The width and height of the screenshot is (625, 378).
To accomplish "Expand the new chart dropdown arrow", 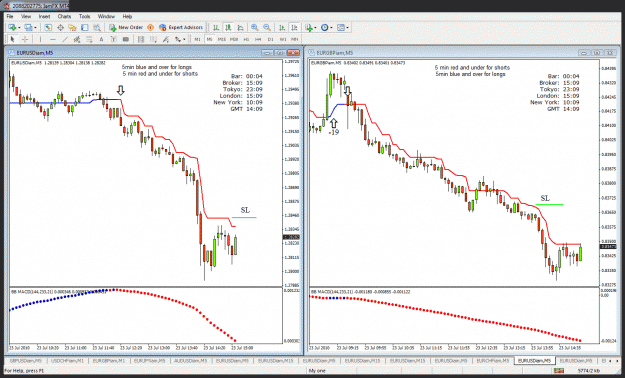I will pos(19,28).
